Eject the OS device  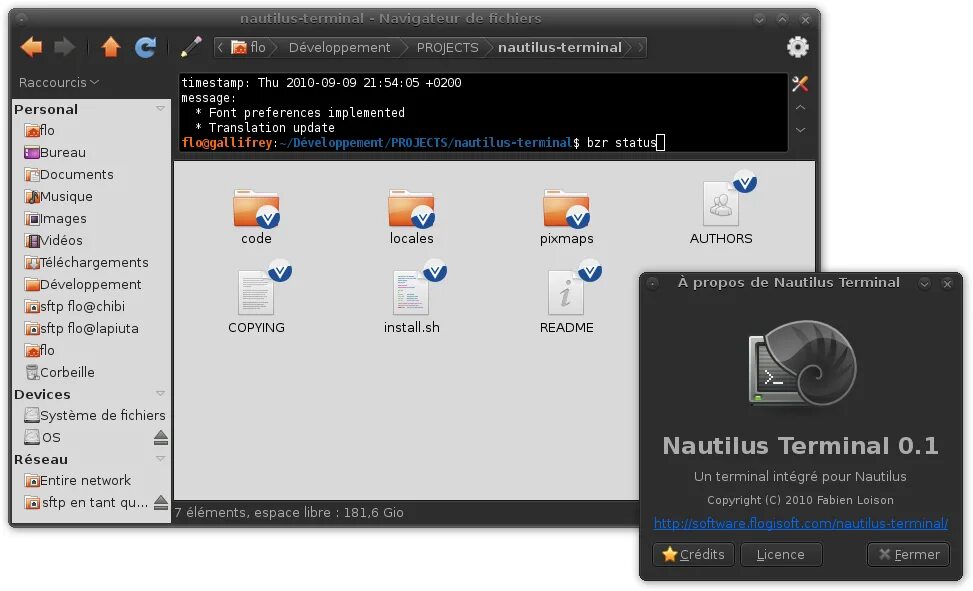click(161, 438)
